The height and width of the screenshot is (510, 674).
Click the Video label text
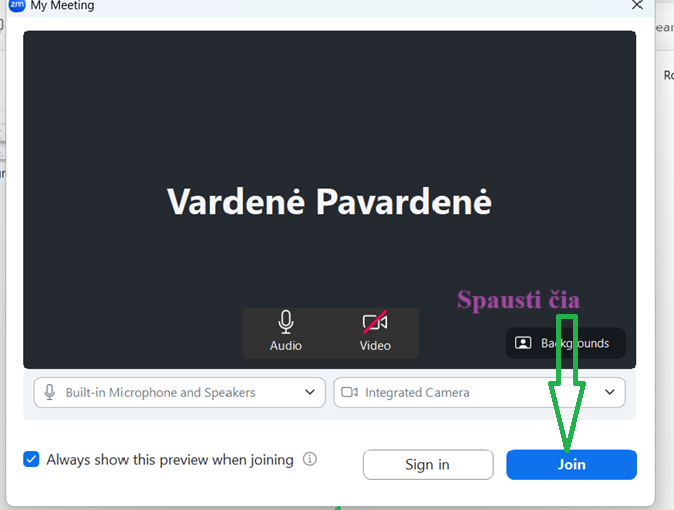[375, 346]
